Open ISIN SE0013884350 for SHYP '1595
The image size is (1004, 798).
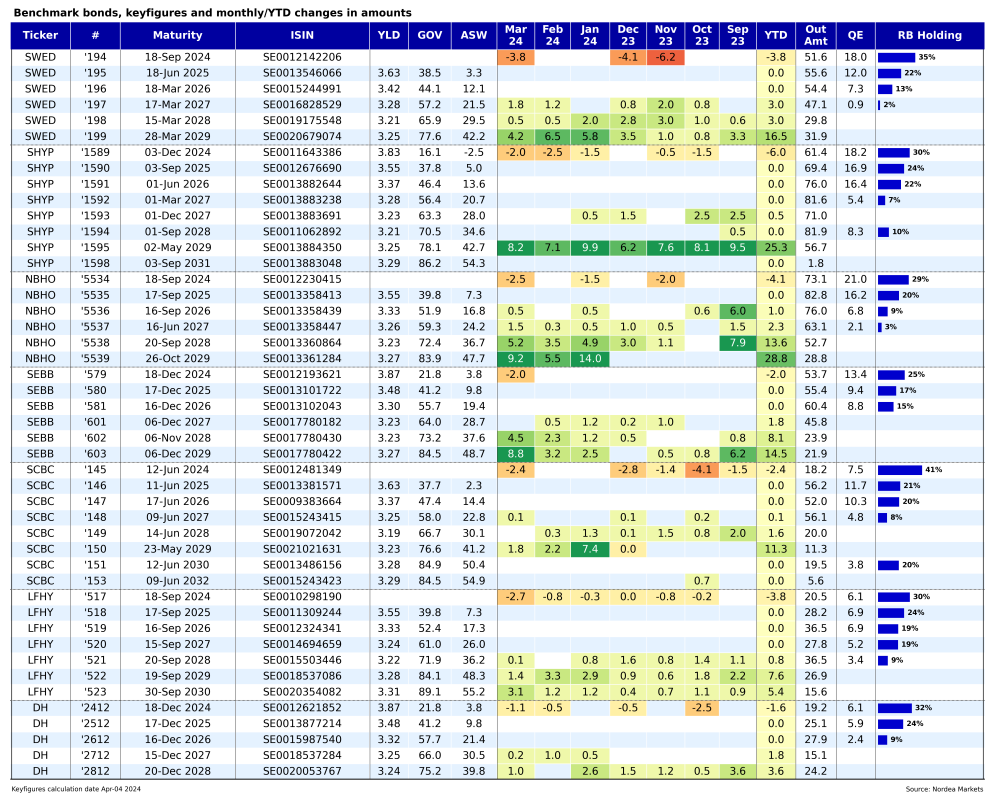click(301, 248)
